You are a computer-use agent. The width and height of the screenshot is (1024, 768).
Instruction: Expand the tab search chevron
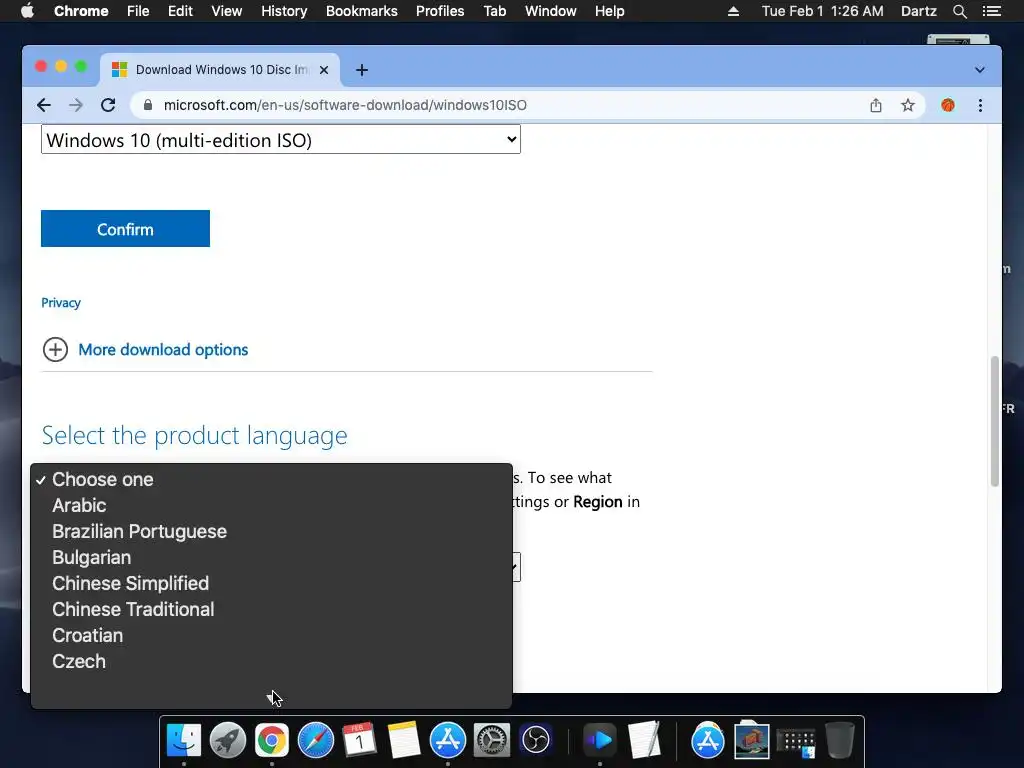980,70
